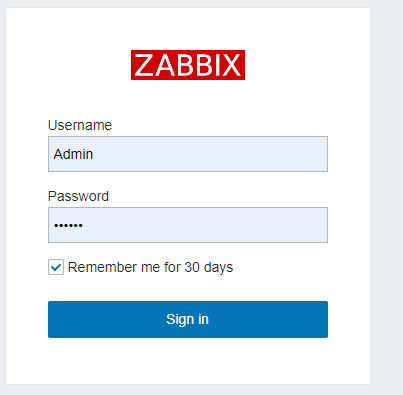
Task: Place cursor after the "Admin" text
Action: tap(93, 154)
